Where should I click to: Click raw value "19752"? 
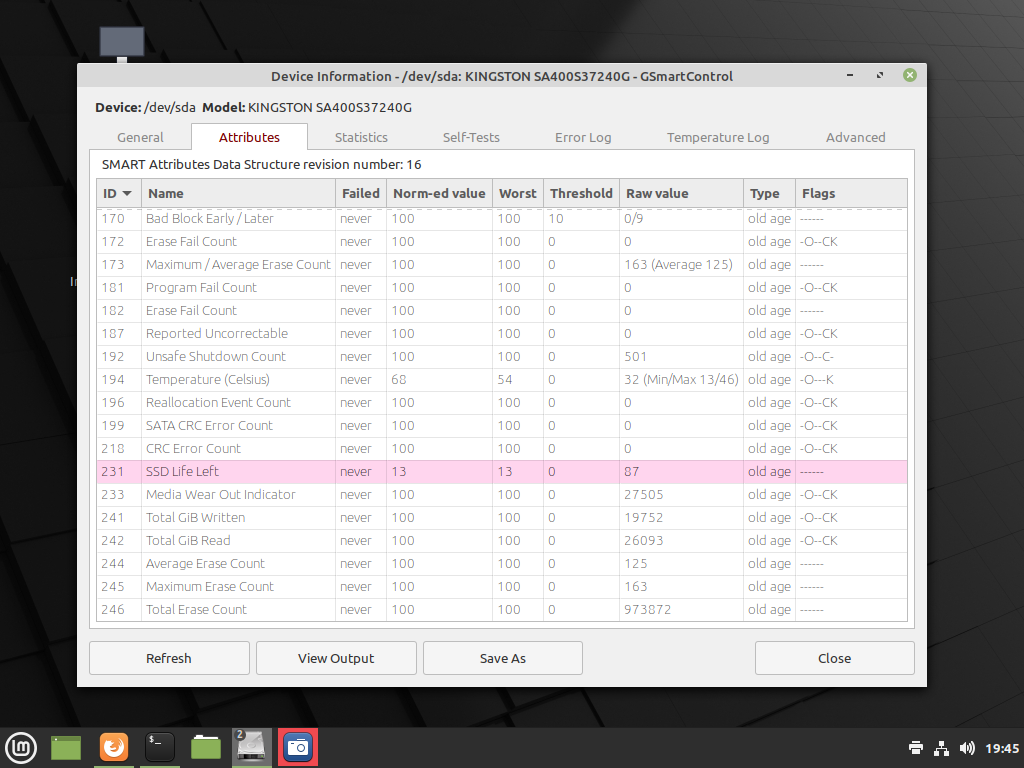(x=643, y=517)
